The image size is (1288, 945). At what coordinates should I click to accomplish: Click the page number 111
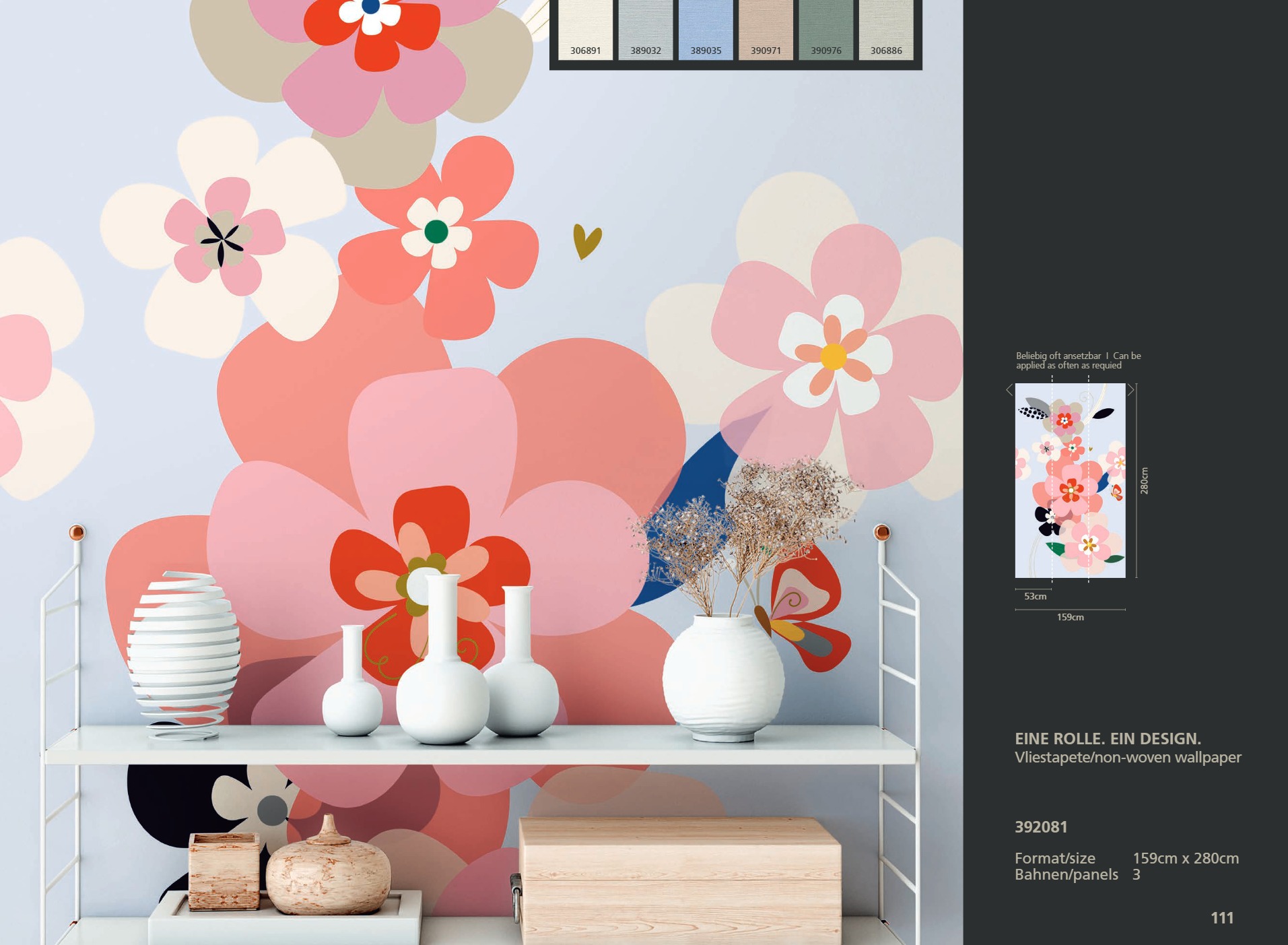1221,917
